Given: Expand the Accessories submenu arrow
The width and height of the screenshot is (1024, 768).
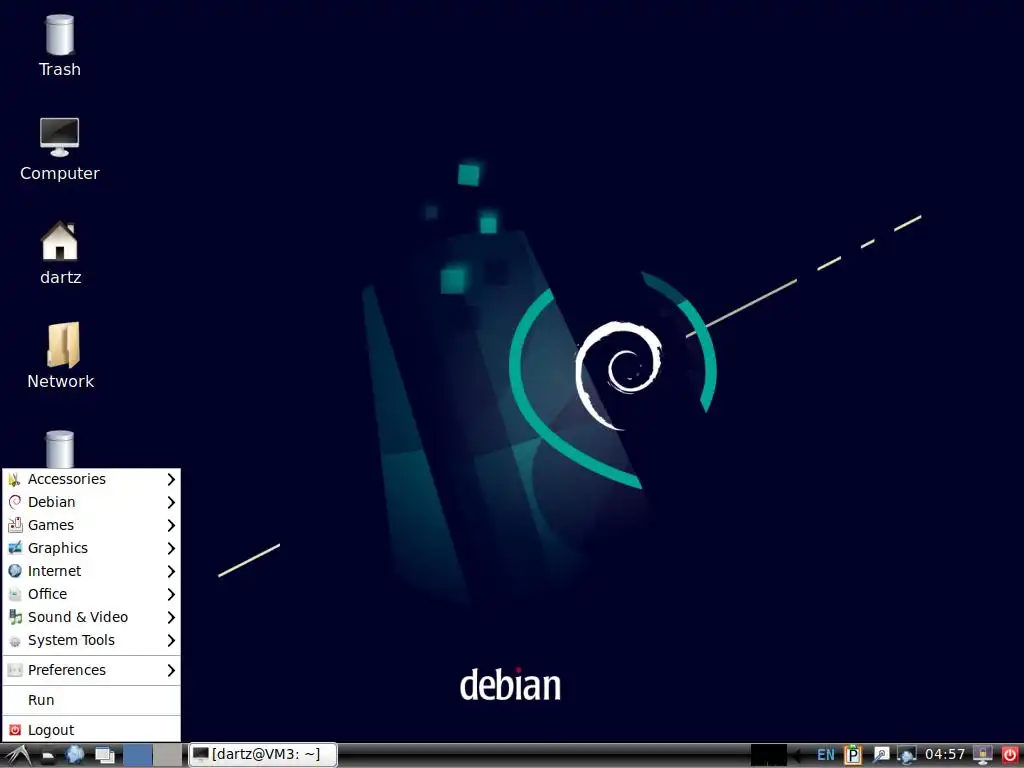Looking at the screenshot, I should [x=171, y=479].
